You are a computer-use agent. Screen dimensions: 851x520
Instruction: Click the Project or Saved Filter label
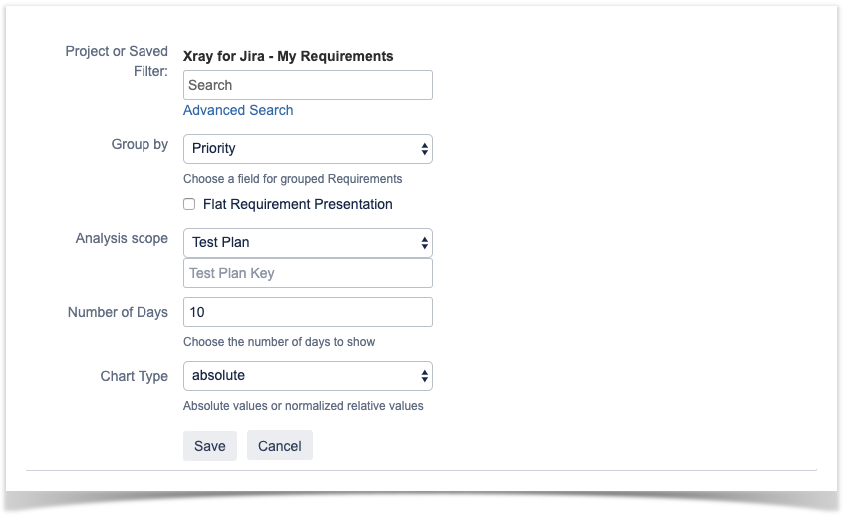pos(117,61)
